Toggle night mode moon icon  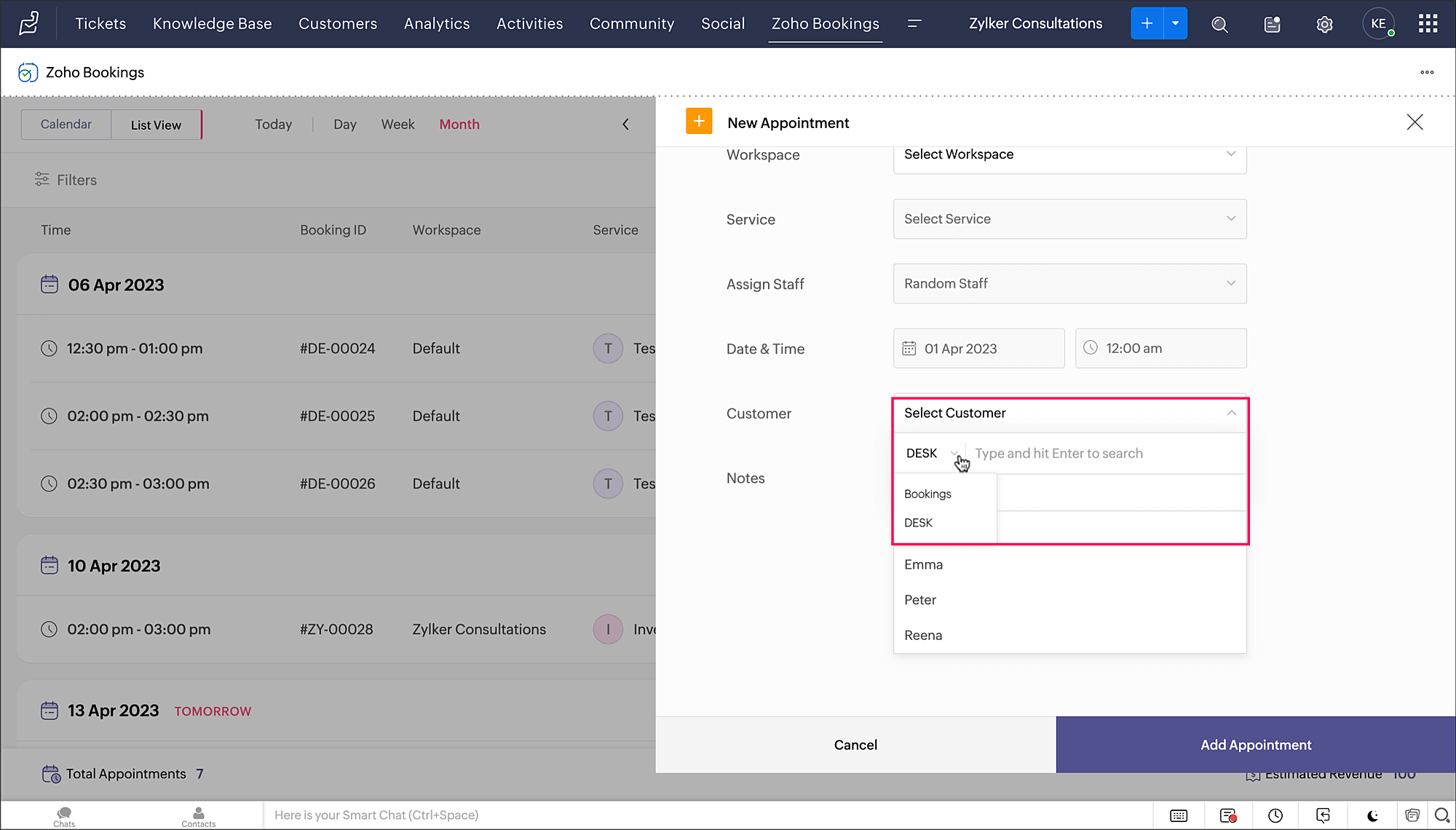pos(1372,815)
